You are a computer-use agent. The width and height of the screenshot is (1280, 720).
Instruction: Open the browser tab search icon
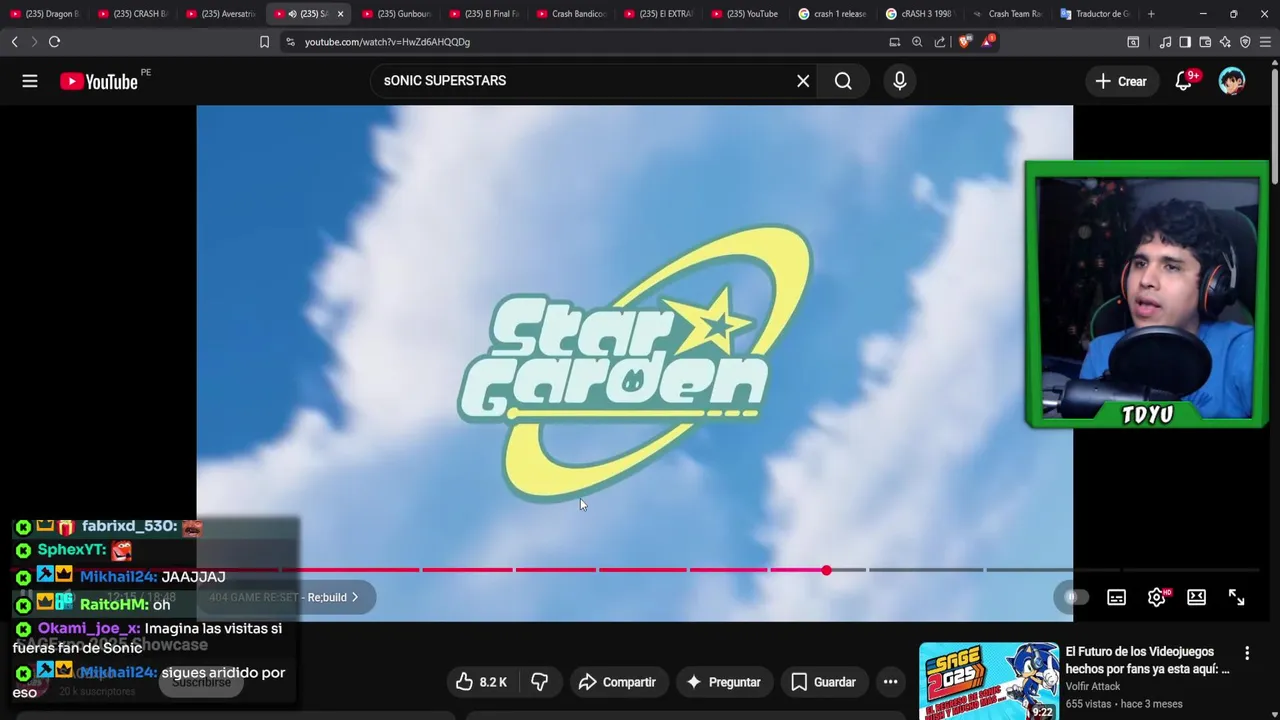[1133, 42]
